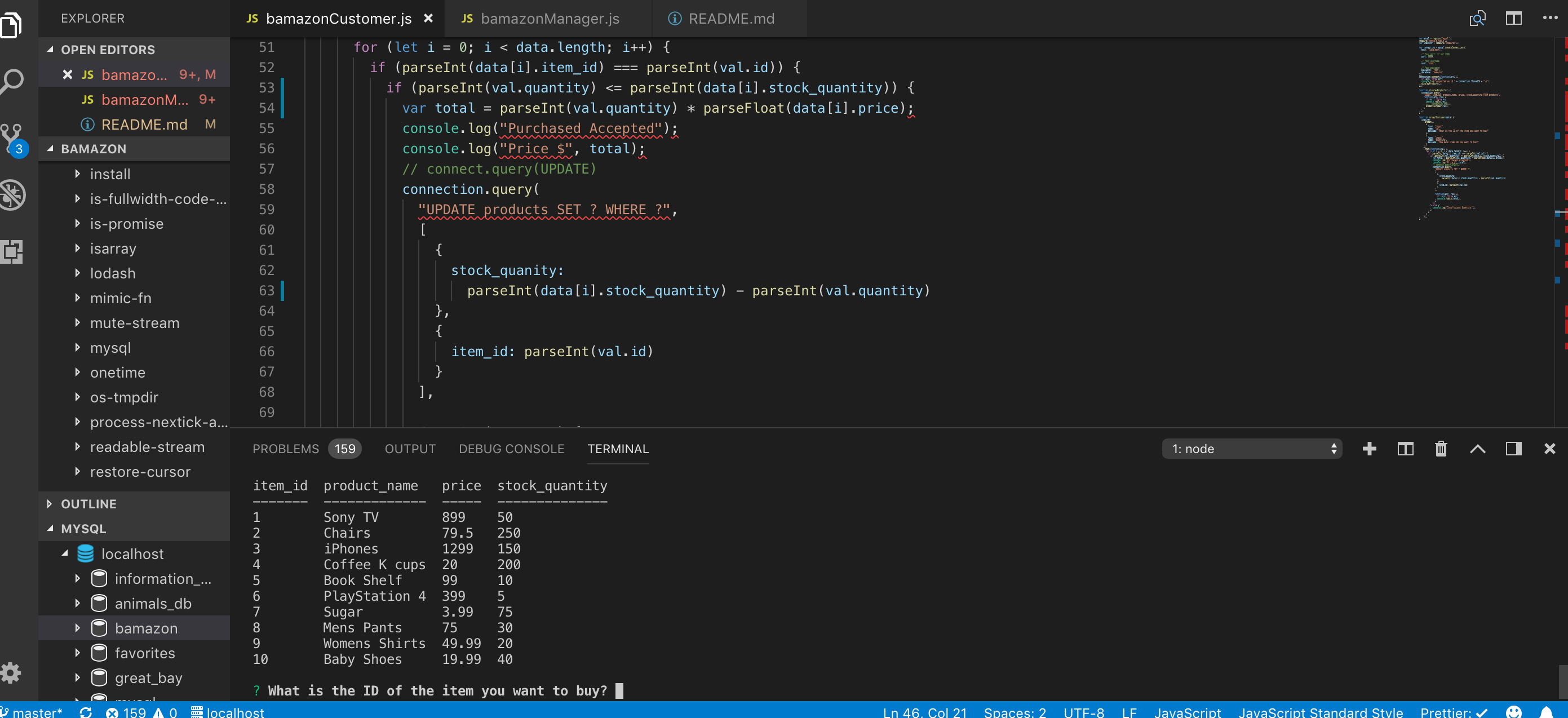The image size is (1568, 718).
Task: Click the notifications bell in status bar
Action: coord(1547,711)
